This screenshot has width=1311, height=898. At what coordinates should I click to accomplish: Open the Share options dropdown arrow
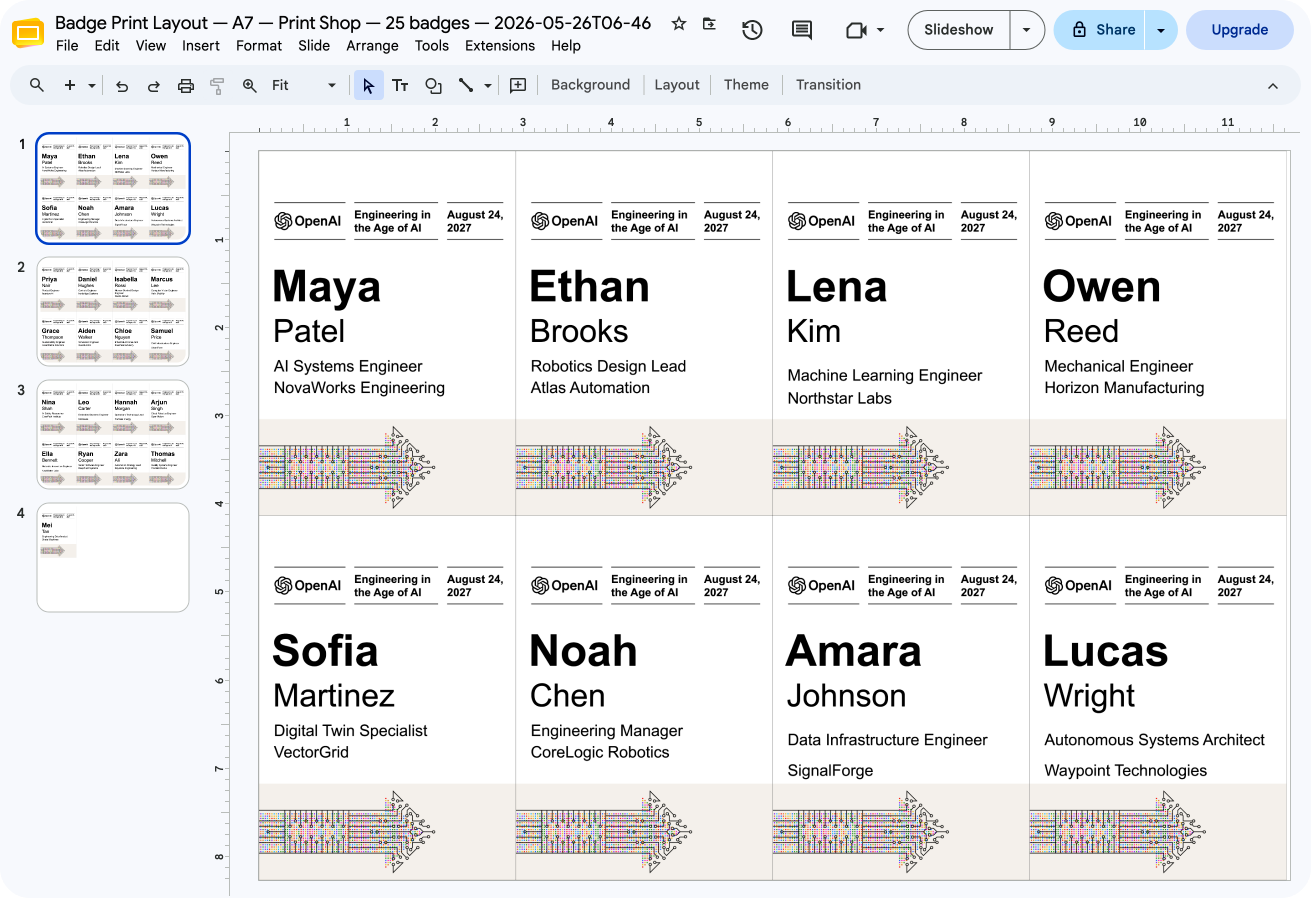[x=1161, y=30]
